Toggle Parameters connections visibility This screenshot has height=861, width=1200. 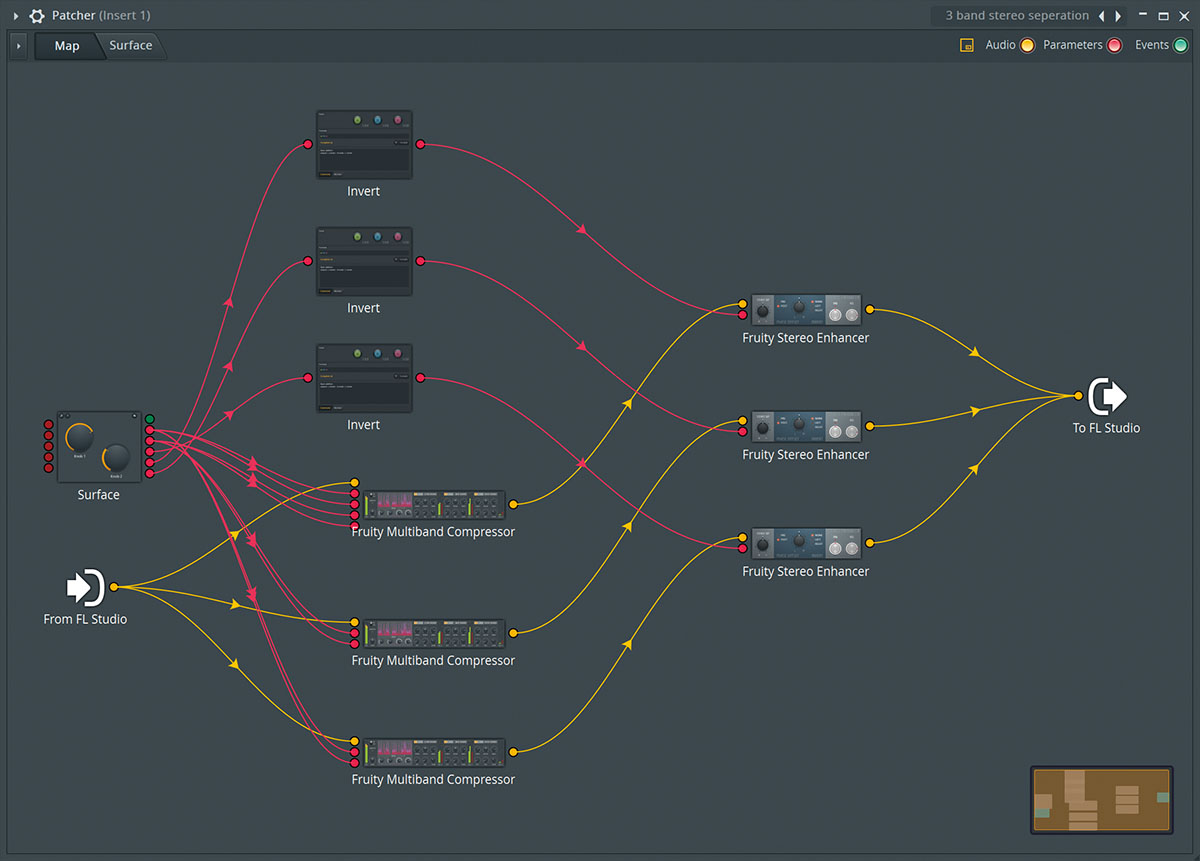1114,45
